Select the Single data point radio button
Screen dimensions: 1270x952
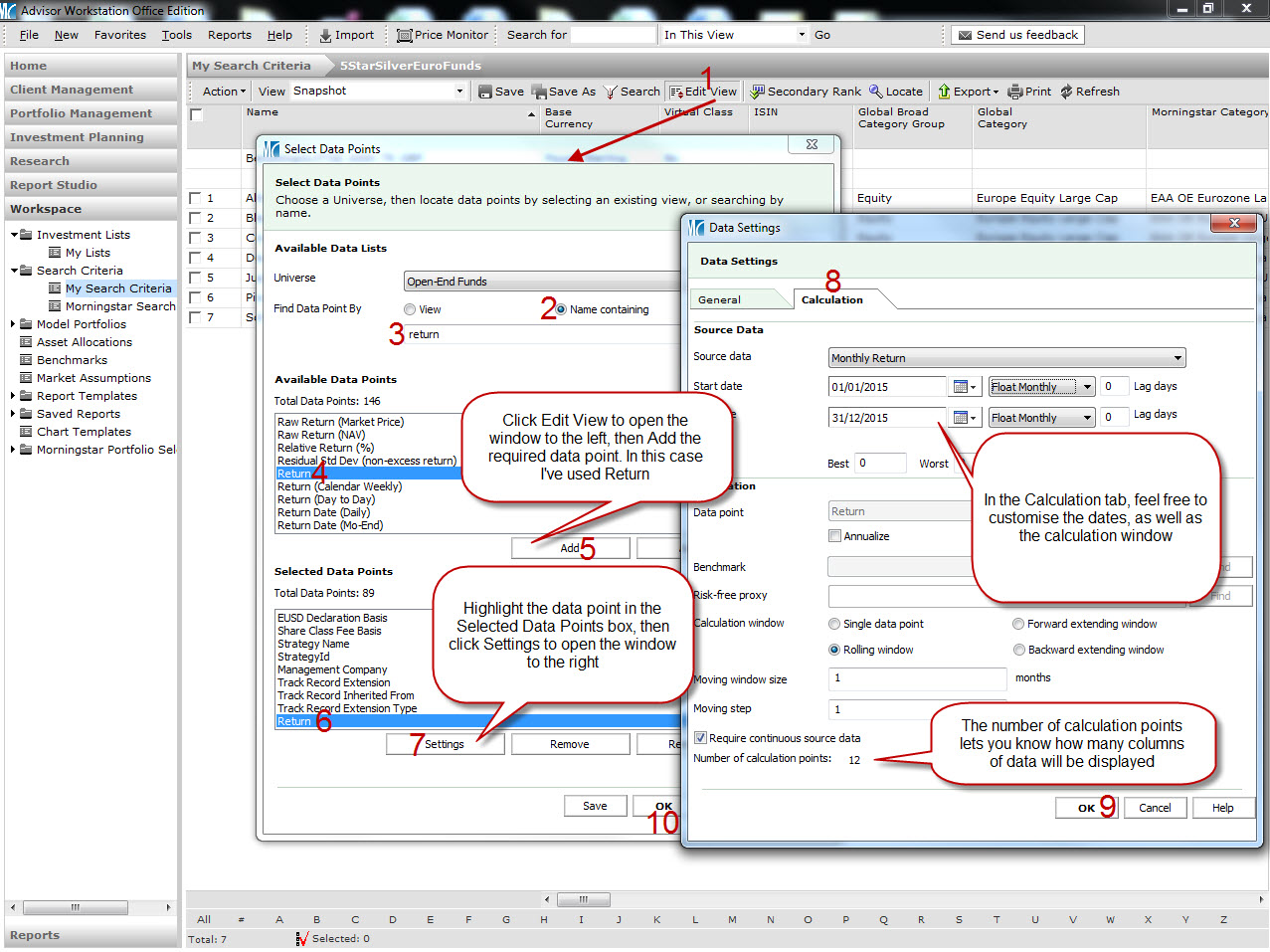pyautogui.click(x=834, y=625)
